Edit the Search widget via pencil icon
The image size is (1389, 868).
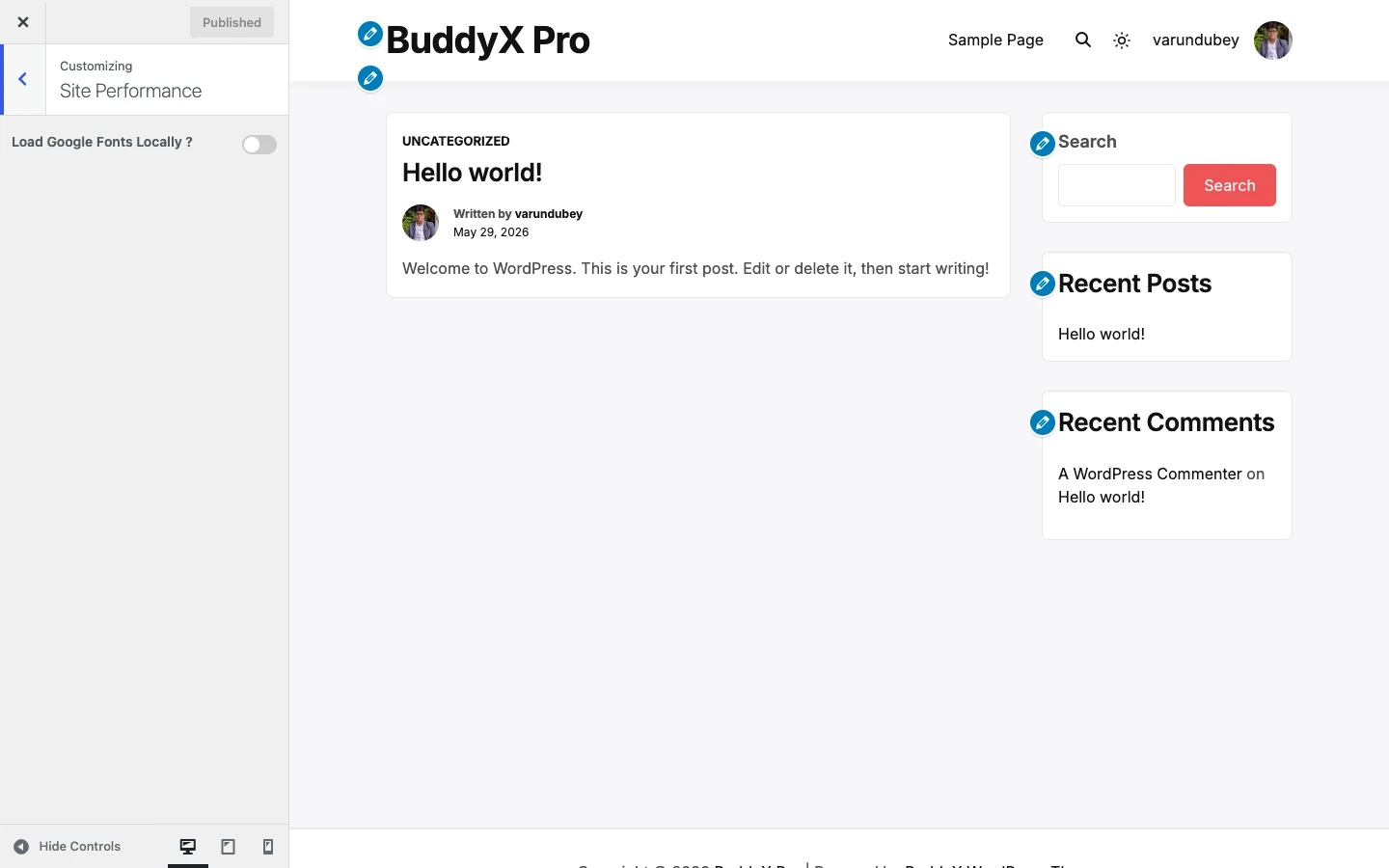tap(1043, 144)
